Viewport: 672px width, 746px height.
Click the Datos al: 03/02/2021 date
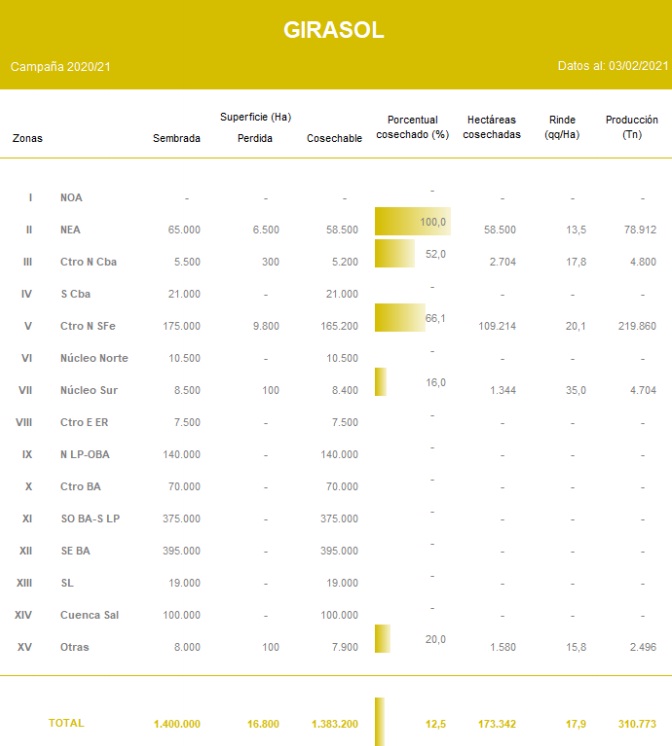coord(612,66)
